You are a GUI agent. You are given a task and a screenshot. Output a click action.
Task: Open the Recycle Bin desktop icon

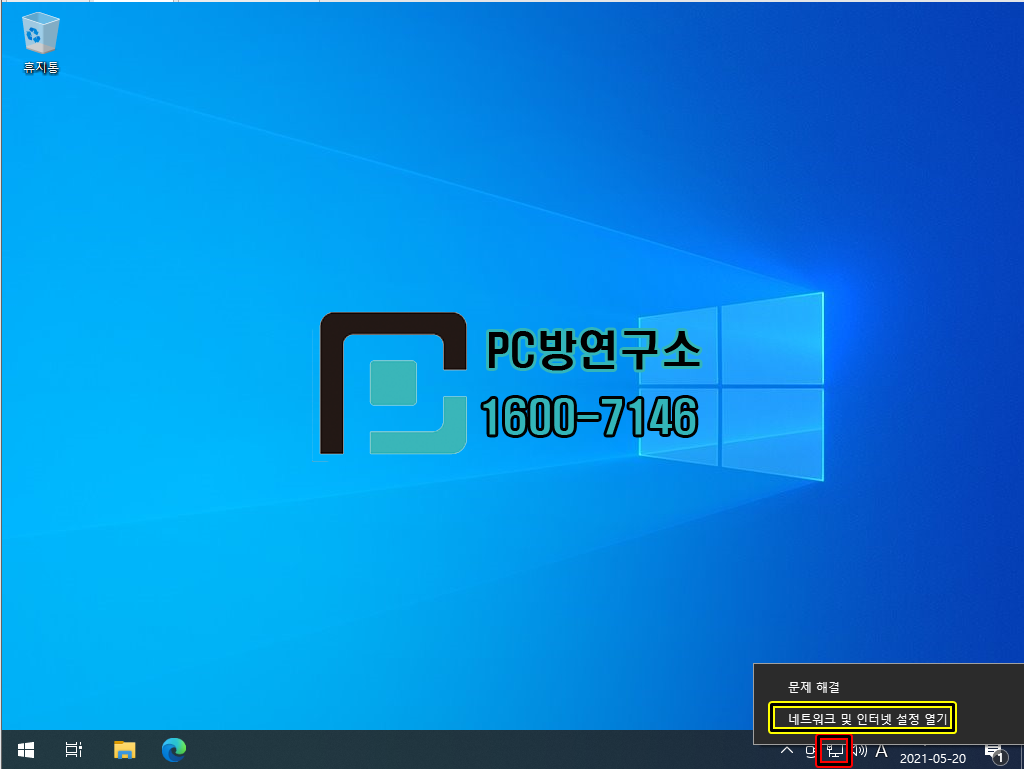pos(40,42)
